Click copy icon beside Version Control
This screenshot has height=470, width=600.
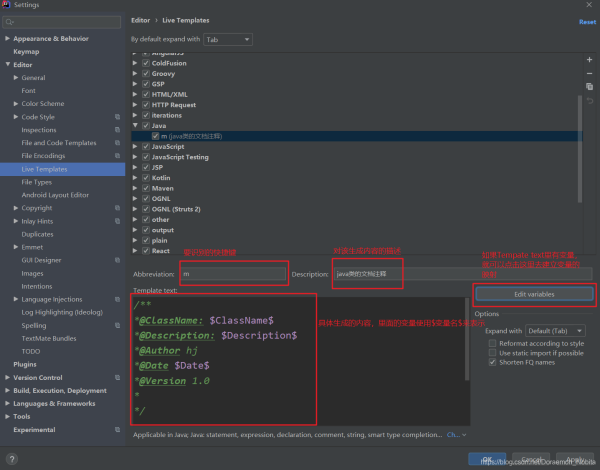(x=117, y=377)
